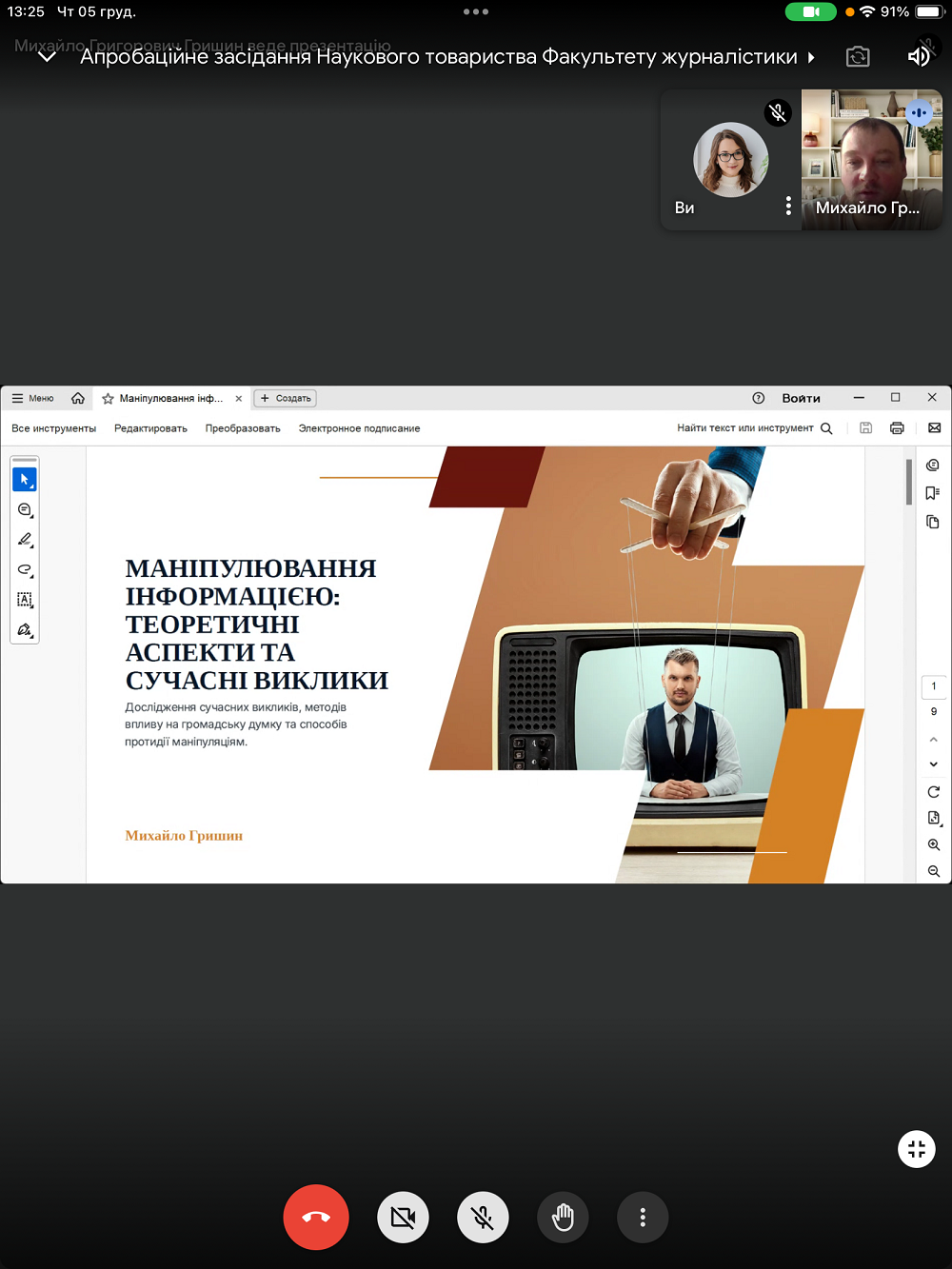This screenshot has width=952, height=1269.
Task: Toggle the speaker audio output icon
Action: (918, 56)
